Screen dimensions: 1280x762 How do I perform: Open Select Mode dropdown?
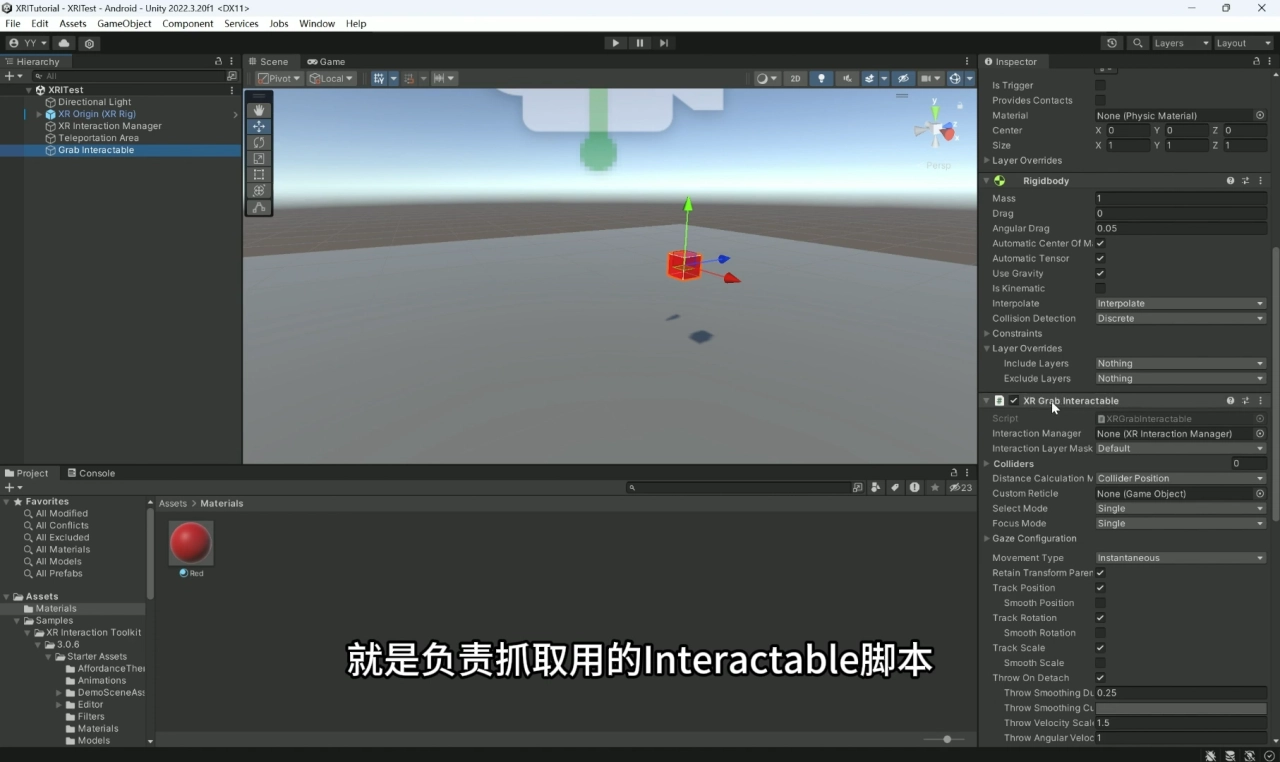click(1180, 508)
